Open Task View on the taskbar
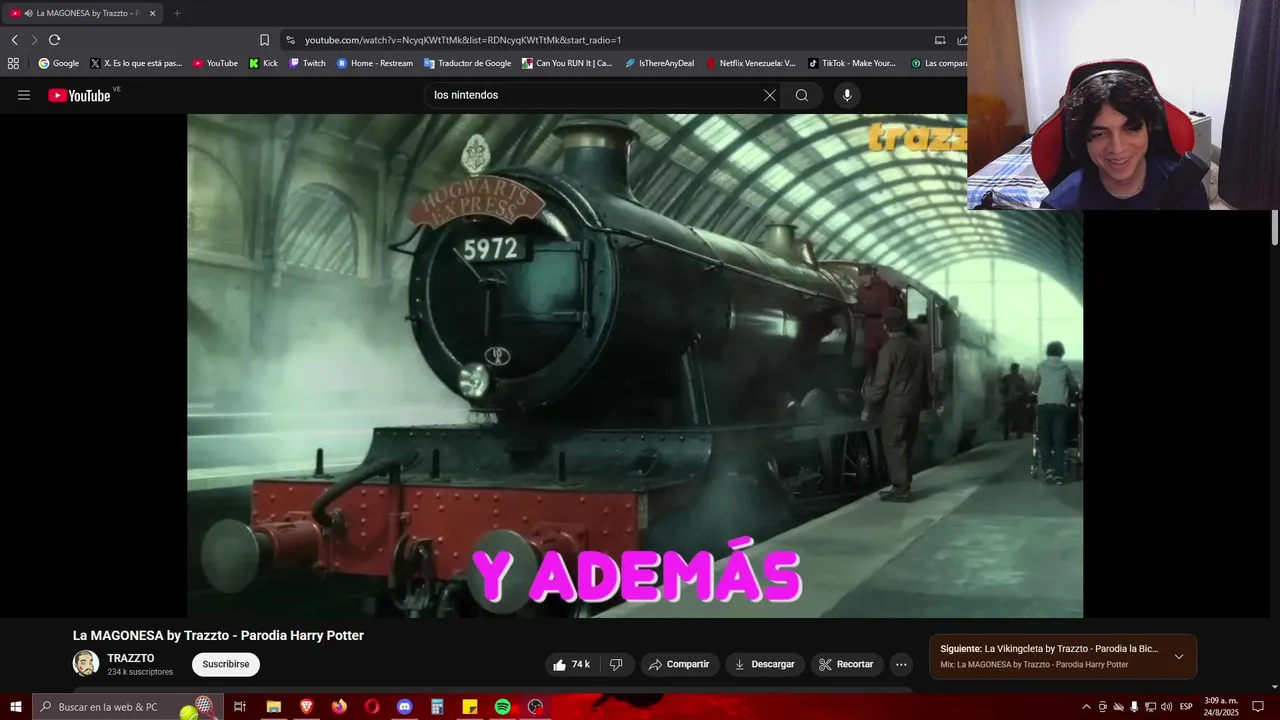Viewport: 1280px width, 720px height. click(x=240, y=707)
